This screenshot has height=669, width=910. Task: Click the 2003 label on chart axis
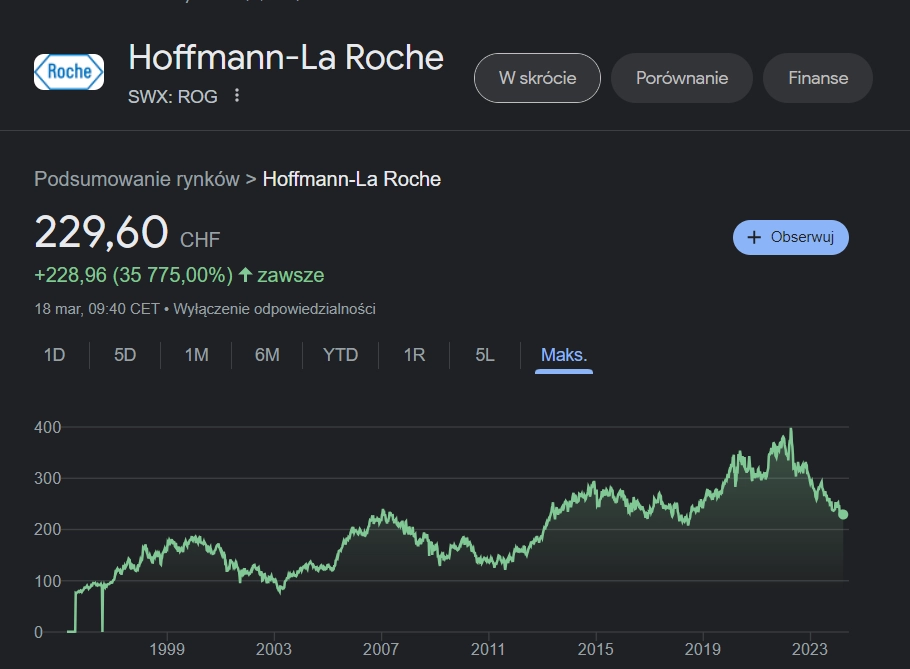point(274,649)
